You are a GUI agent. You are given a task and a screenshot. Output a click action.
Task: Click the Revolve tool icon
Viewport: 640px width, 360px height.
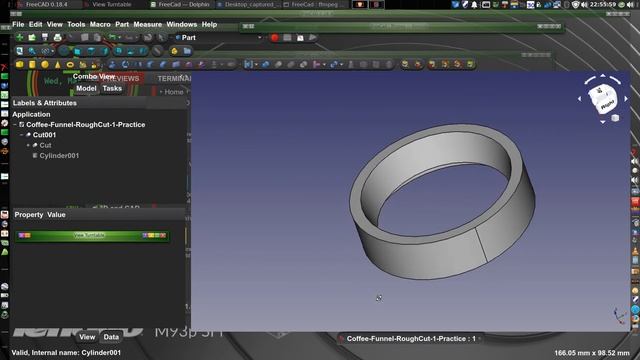pos(125,64)
